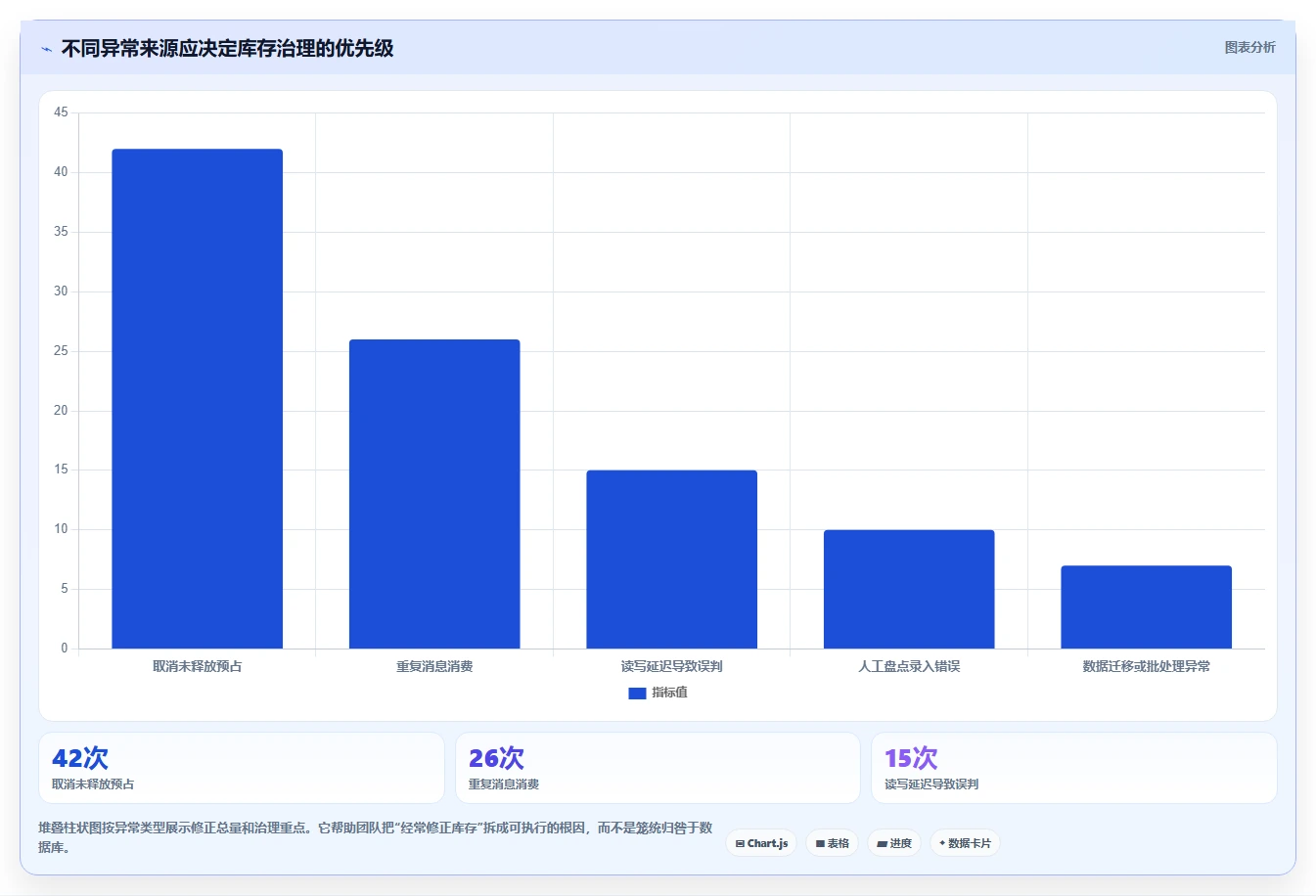This screenshot has width=1316, height=896.
Task: Click the icon inside the Chart.js tag
Action: point(740,843)
